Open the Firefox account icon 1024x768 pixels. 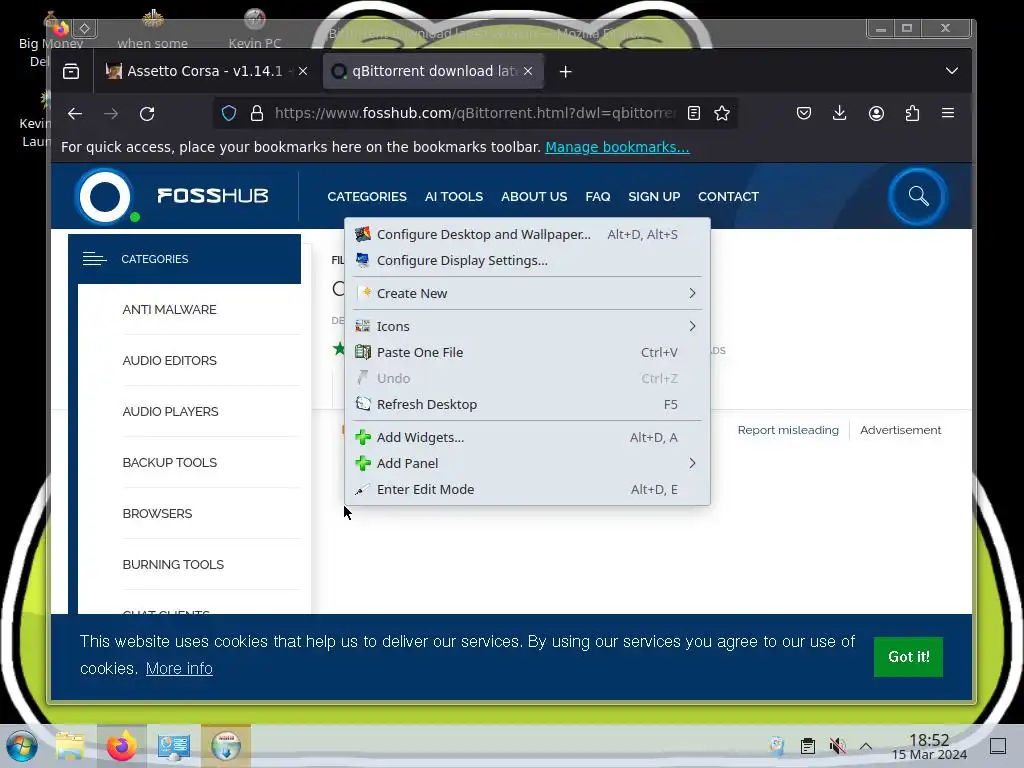(876, 114)
